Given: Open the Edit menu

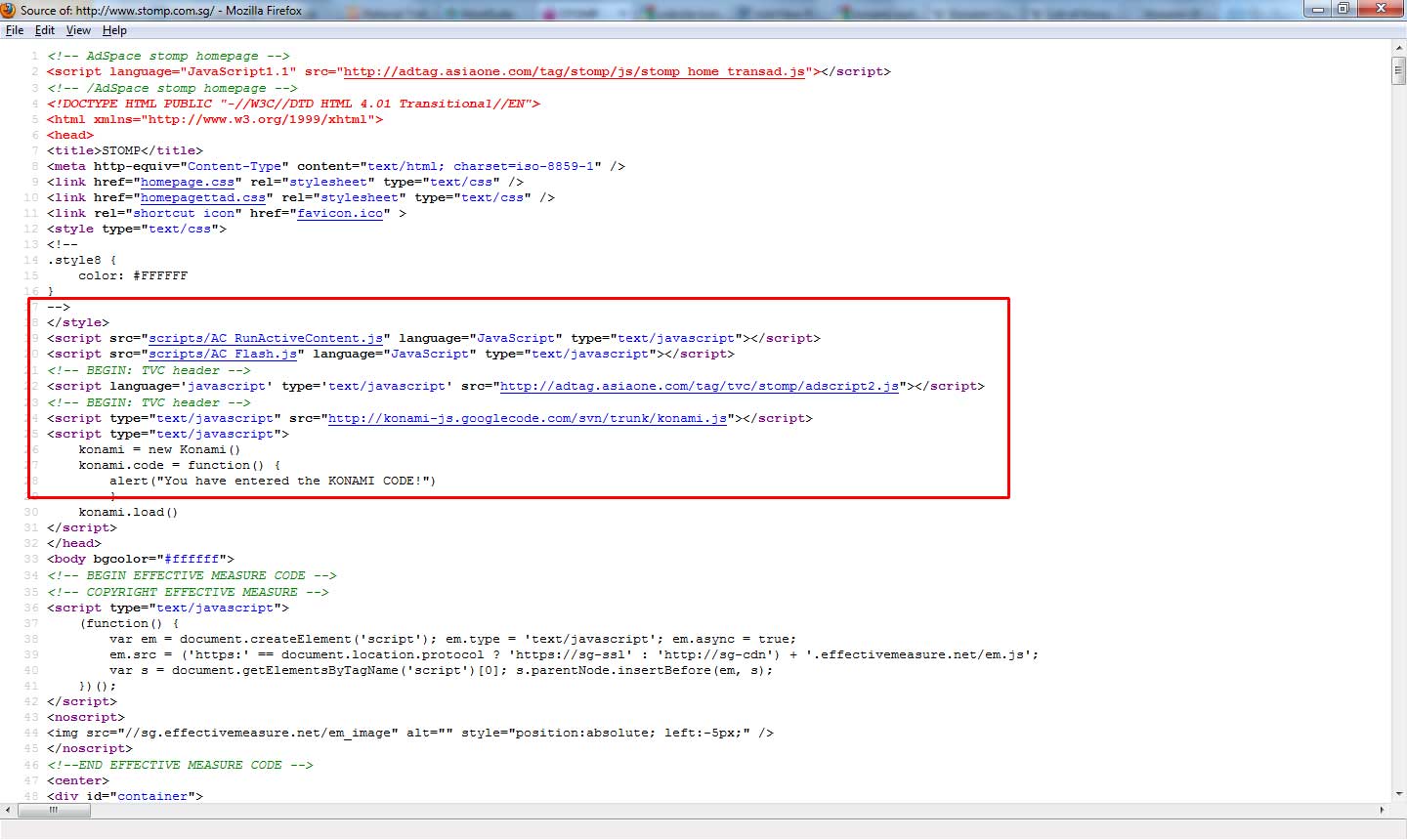Looking at the screenshot, I should [x=45, y=30].
